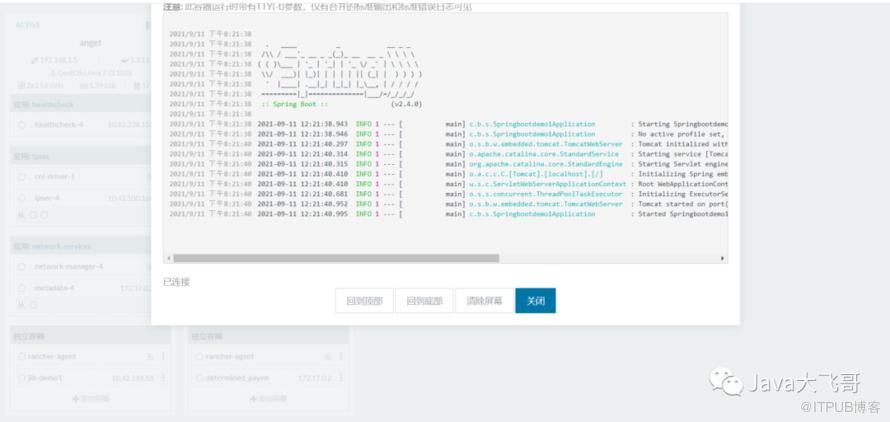Click the log scrollbar left arrow
890x422 pixels.
pos(169,258)
